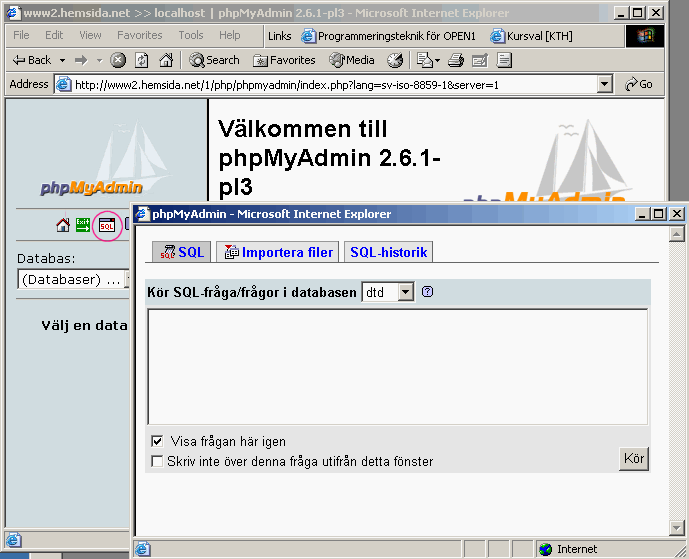Open the Back button history dropdown arrow
Screen dimensions: 689x559
[62, 60]
